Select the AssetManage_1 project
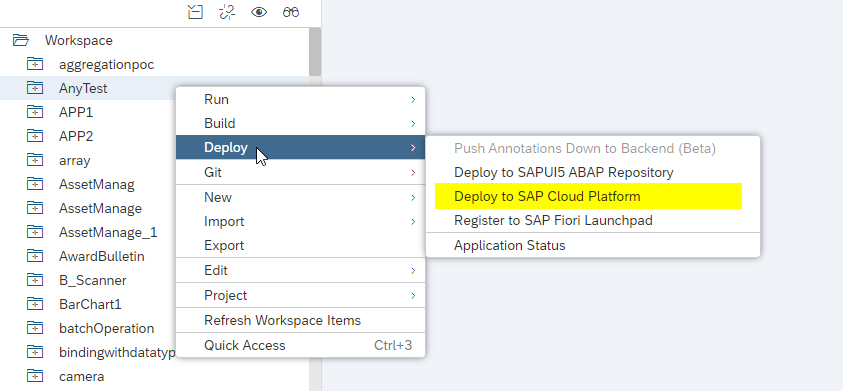The image size is (843, 391). [x=108, y=232]
